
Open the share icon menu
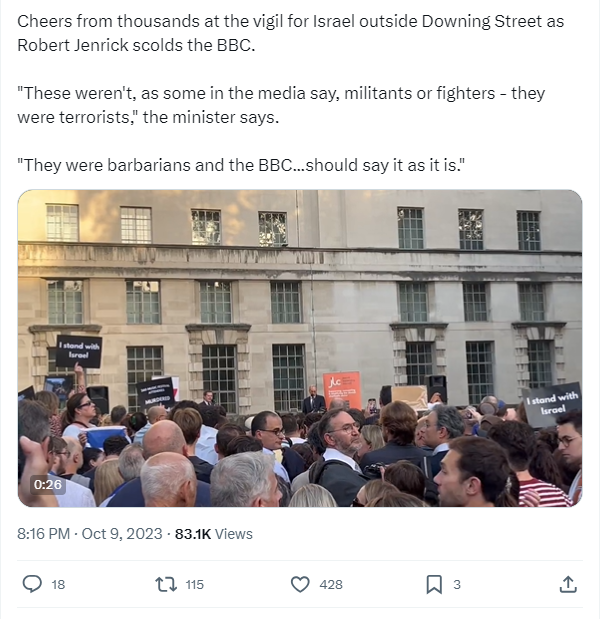[x=567, y=584]
